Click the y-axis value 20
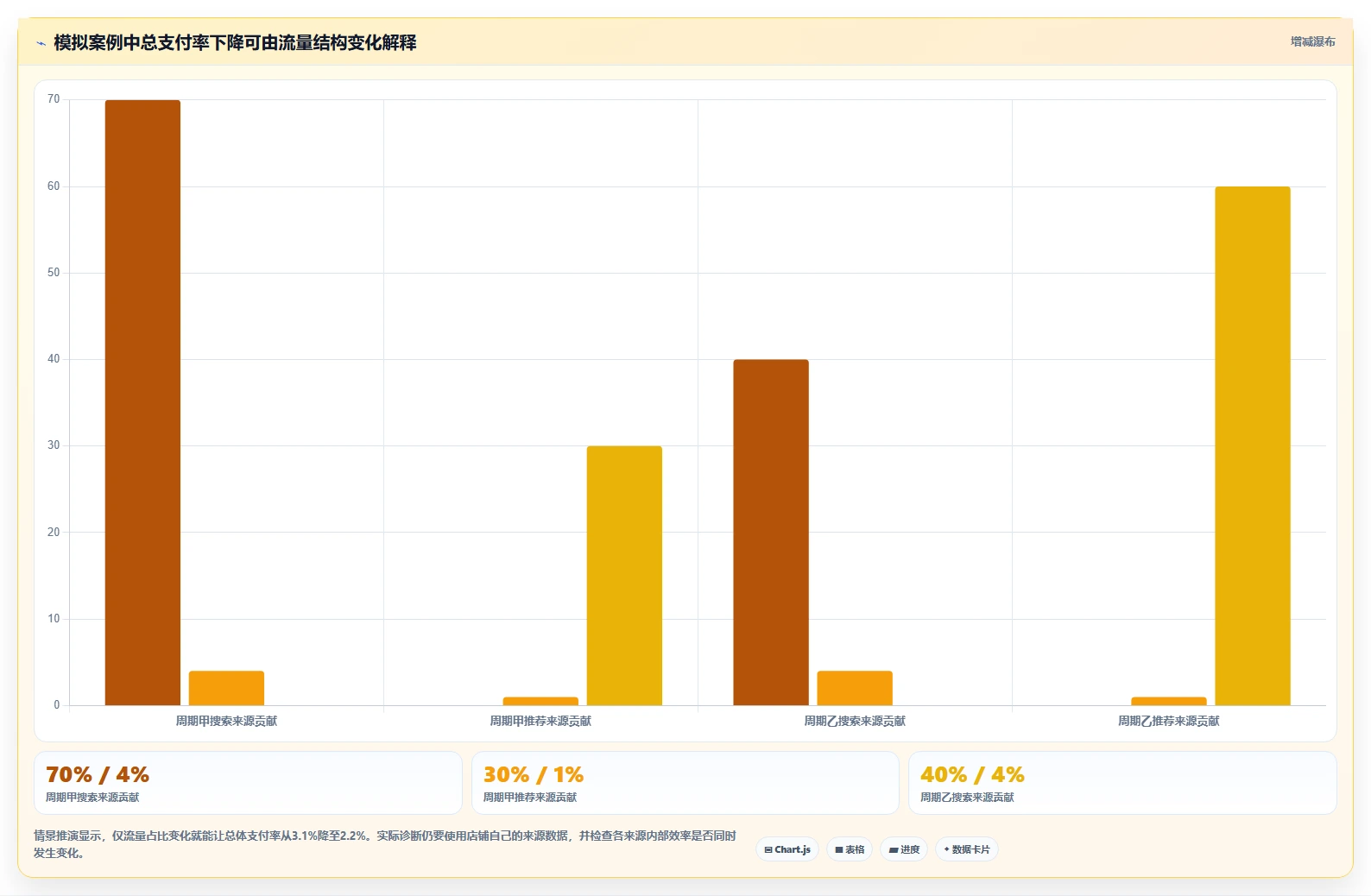Viewport: 1371px width, 896px height. click(x=54, y=533)
